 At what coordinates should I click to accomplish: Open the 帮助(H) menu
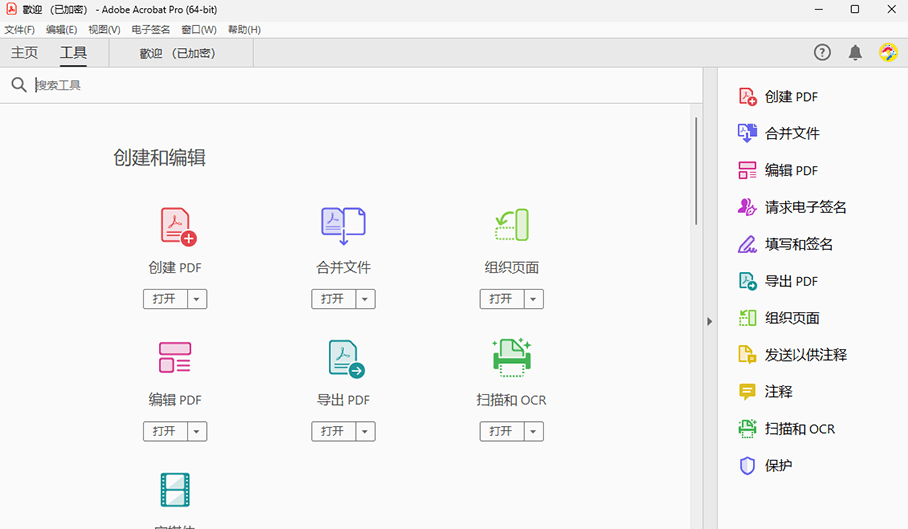(244, 30)
